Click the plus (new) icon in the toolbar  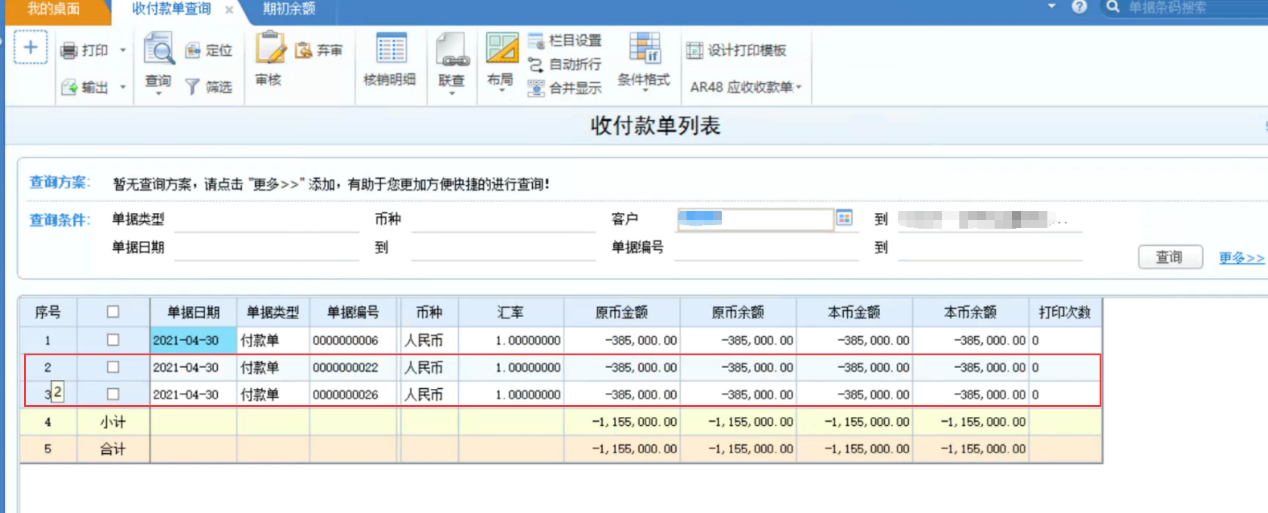30,48
